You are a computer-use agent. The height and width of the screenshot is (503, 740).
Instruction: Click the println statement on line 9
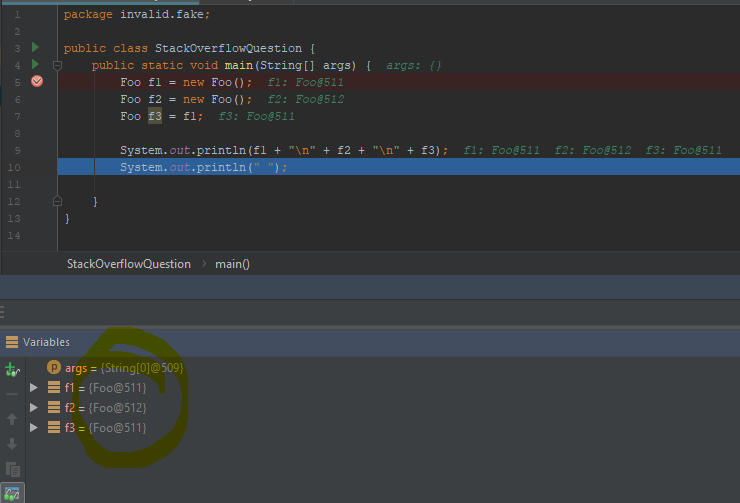[284, 150]
